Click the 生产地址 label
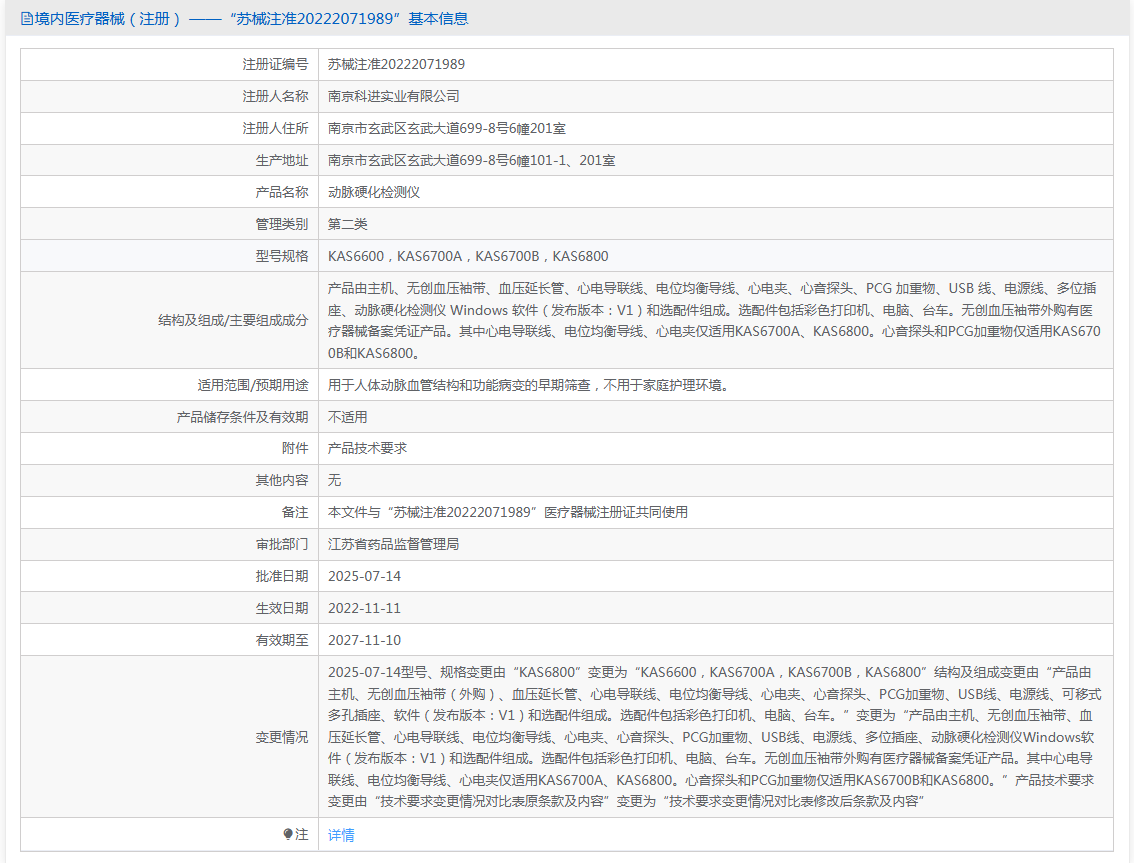Screen dimensions: 1134x863 [x=281, y=161]
